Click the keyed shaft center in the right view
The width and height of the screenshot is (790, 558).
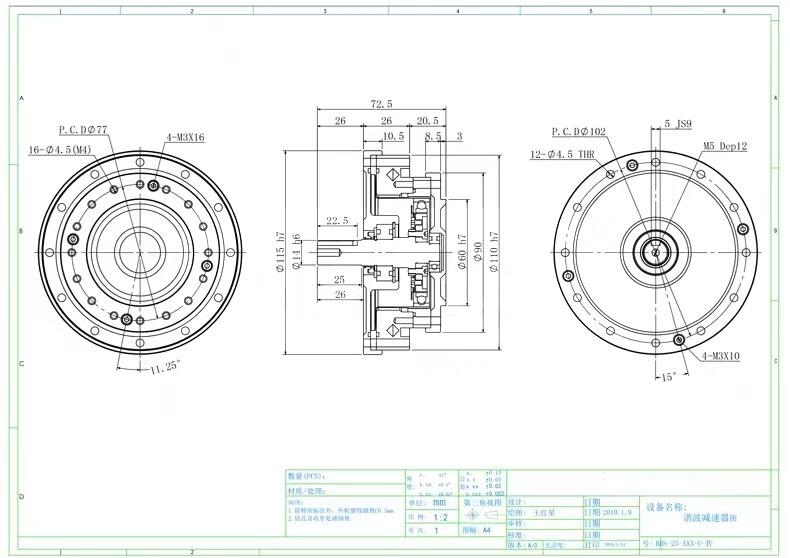click(657, 252)
